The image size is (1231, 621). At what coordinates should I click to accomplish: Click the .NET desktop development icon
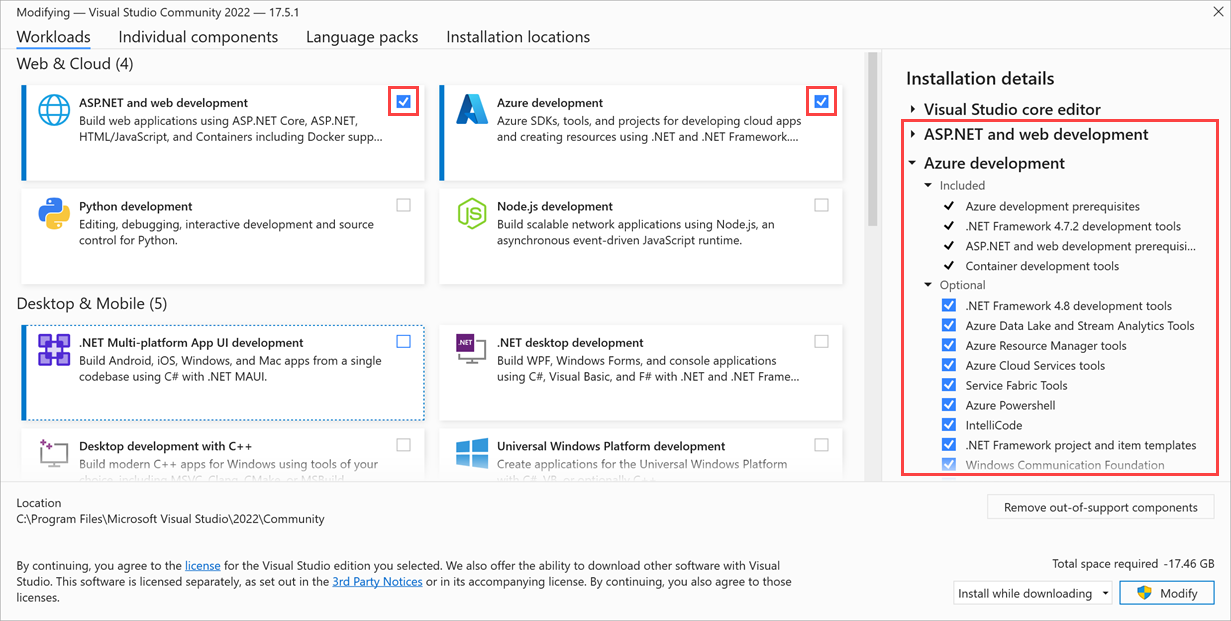tap(471, 350)
